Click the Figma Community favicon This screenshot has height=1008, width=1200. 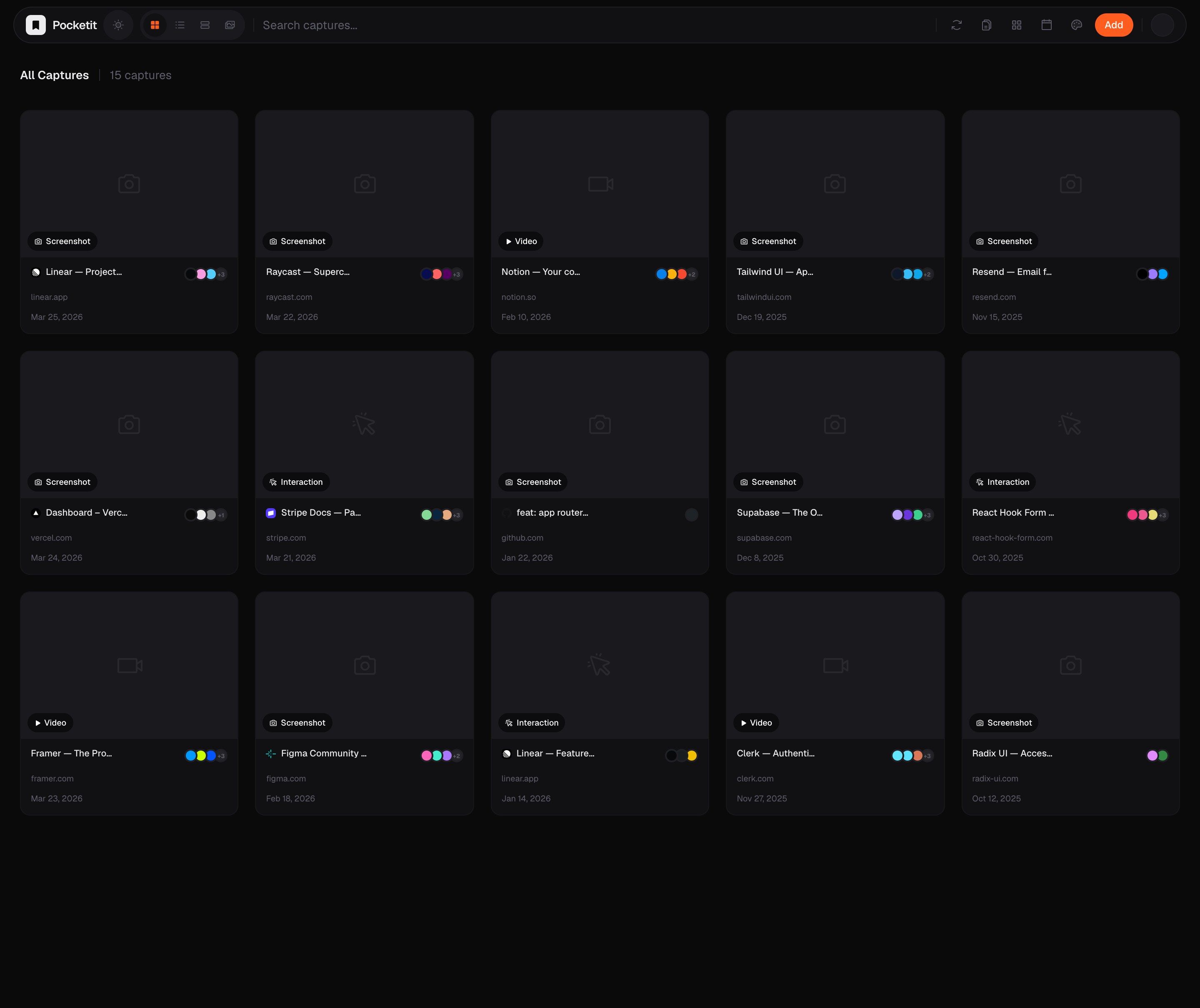(271, 754)
